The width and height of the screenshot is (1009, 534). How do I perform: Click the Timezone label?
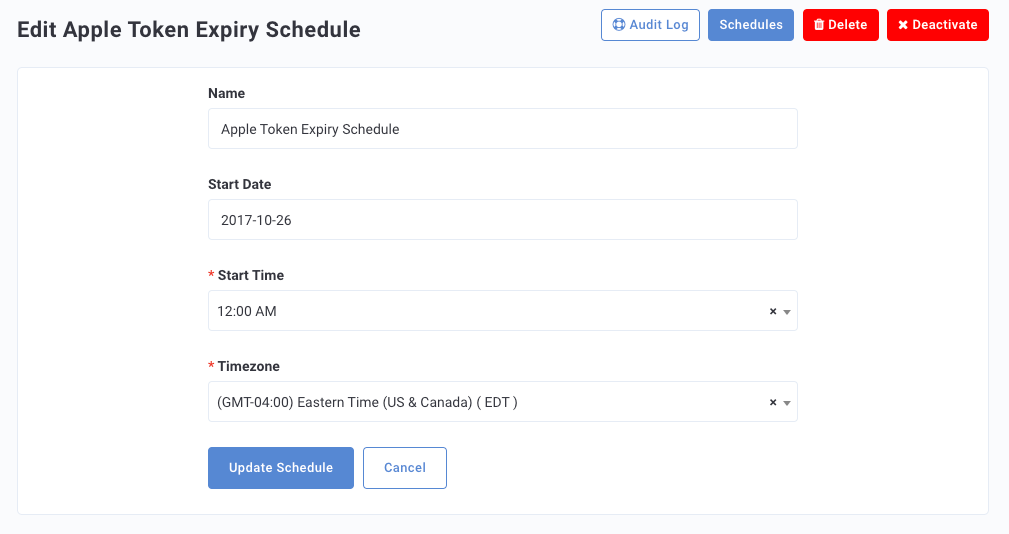click(x=248, y=367)
